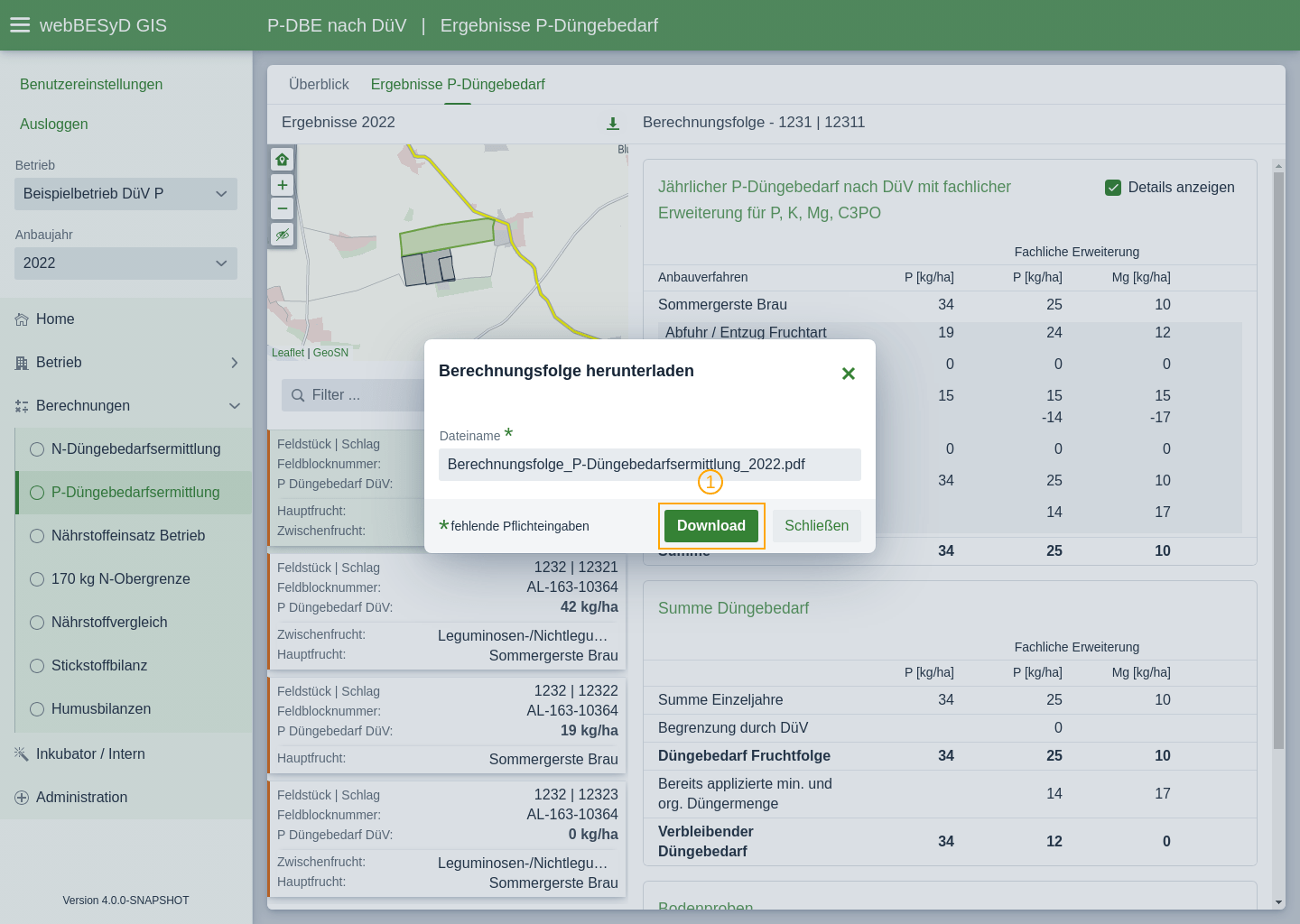The height and width of the screenshot is (924, 1300).
Task: Click the green Download button
Action: [711, 526]
